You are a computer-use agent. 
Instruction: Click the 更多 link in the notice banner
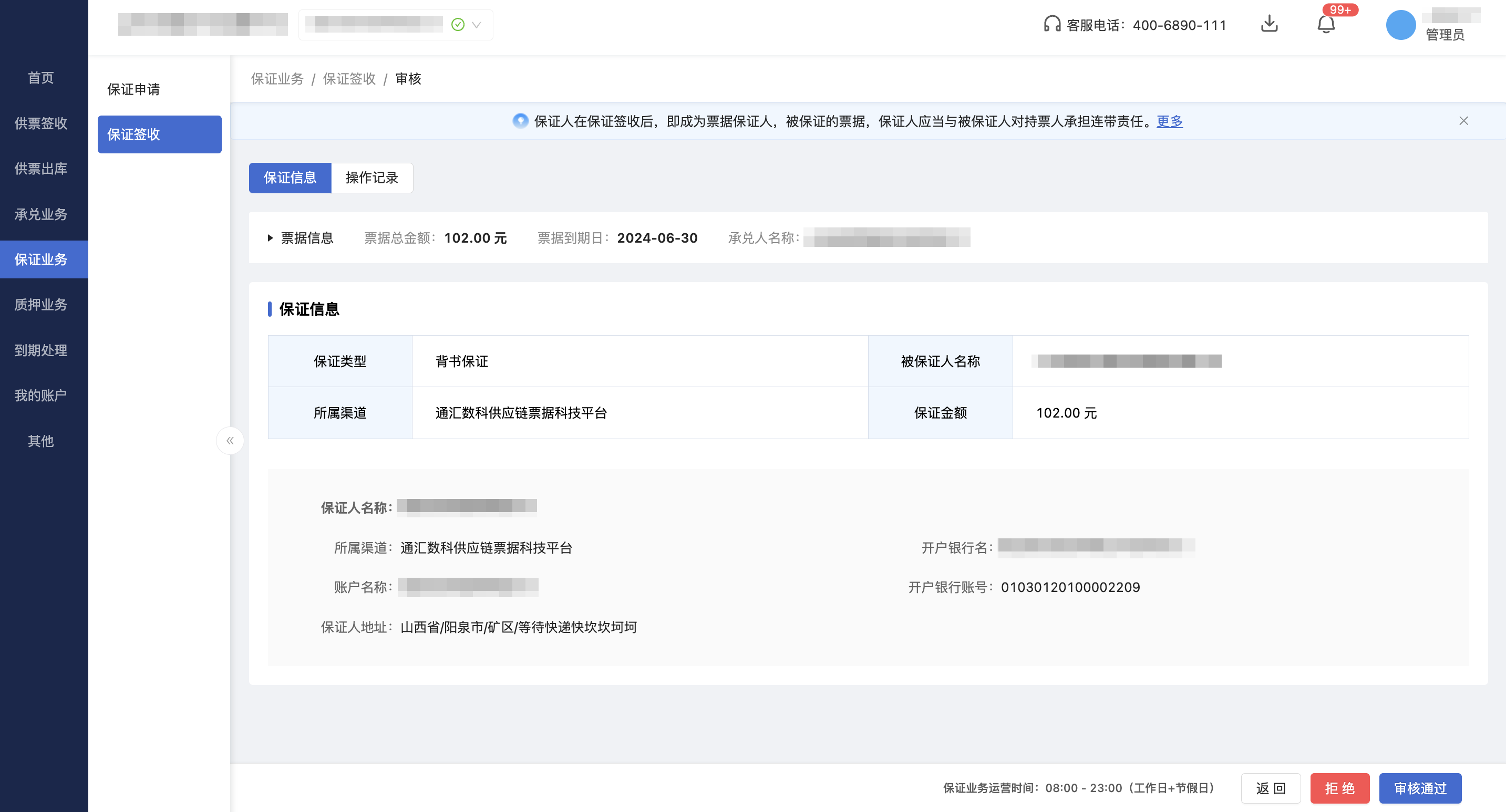coord(1169,122)
